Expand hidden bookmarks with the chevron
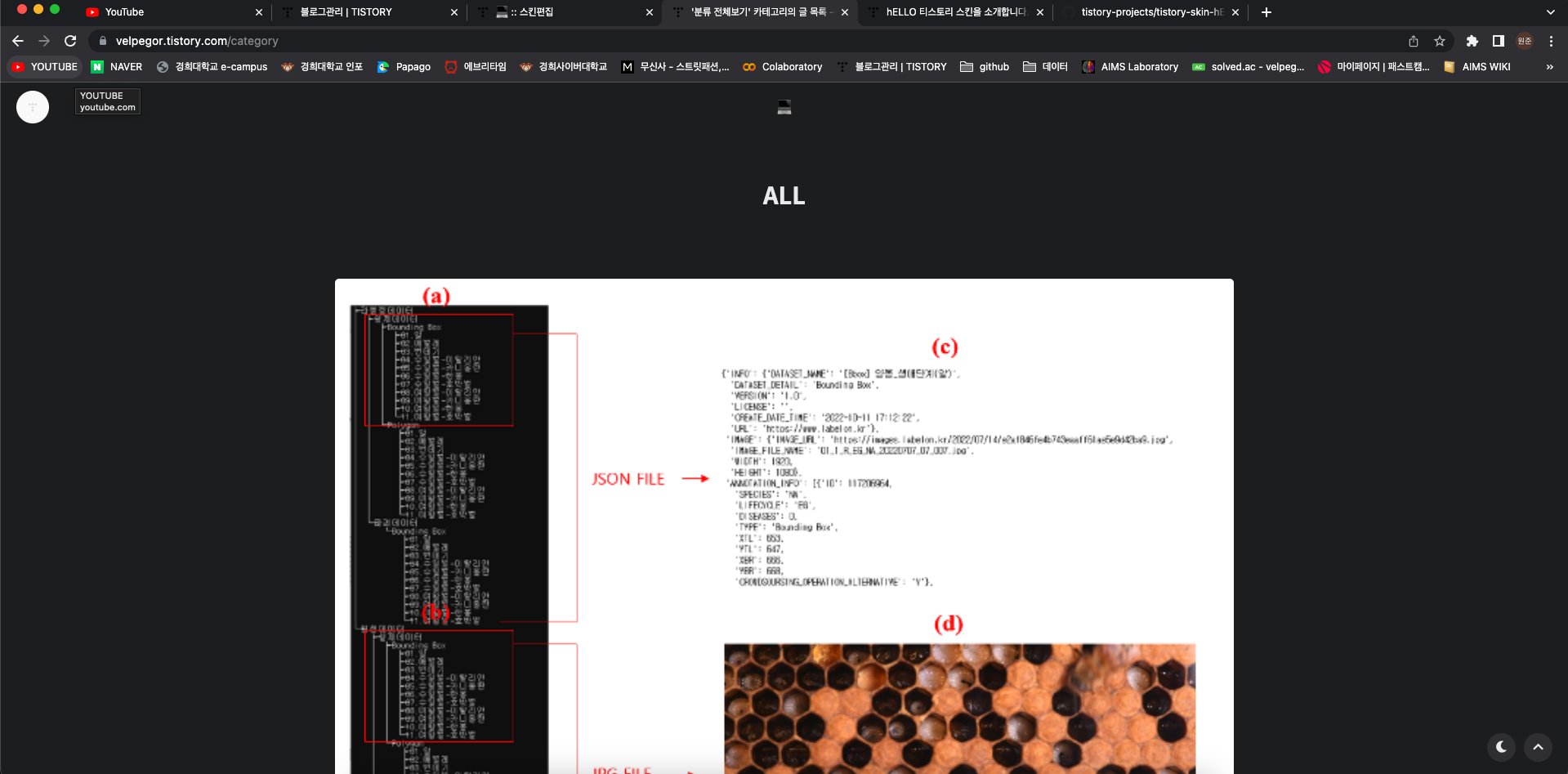Image resolution: width=1568 pixels, height=774 pixels. [x=1548, y=67]
